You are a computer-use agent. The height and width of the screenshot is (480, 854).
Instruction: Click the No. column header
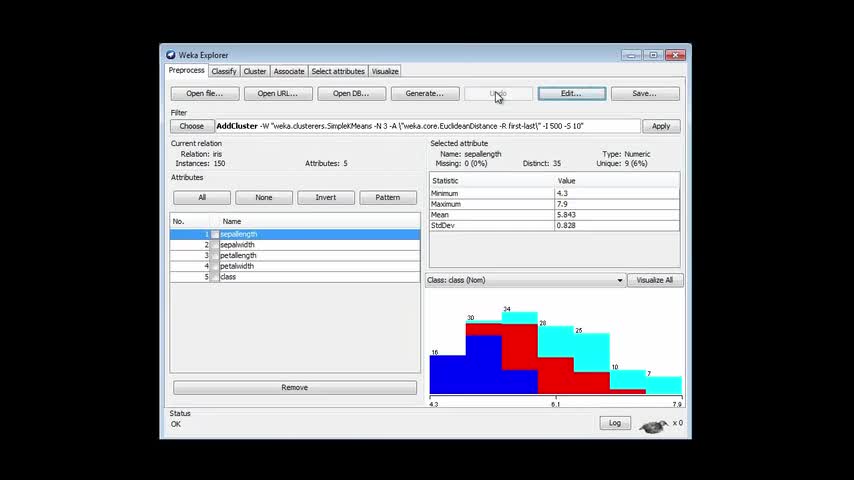coord(190,221)
